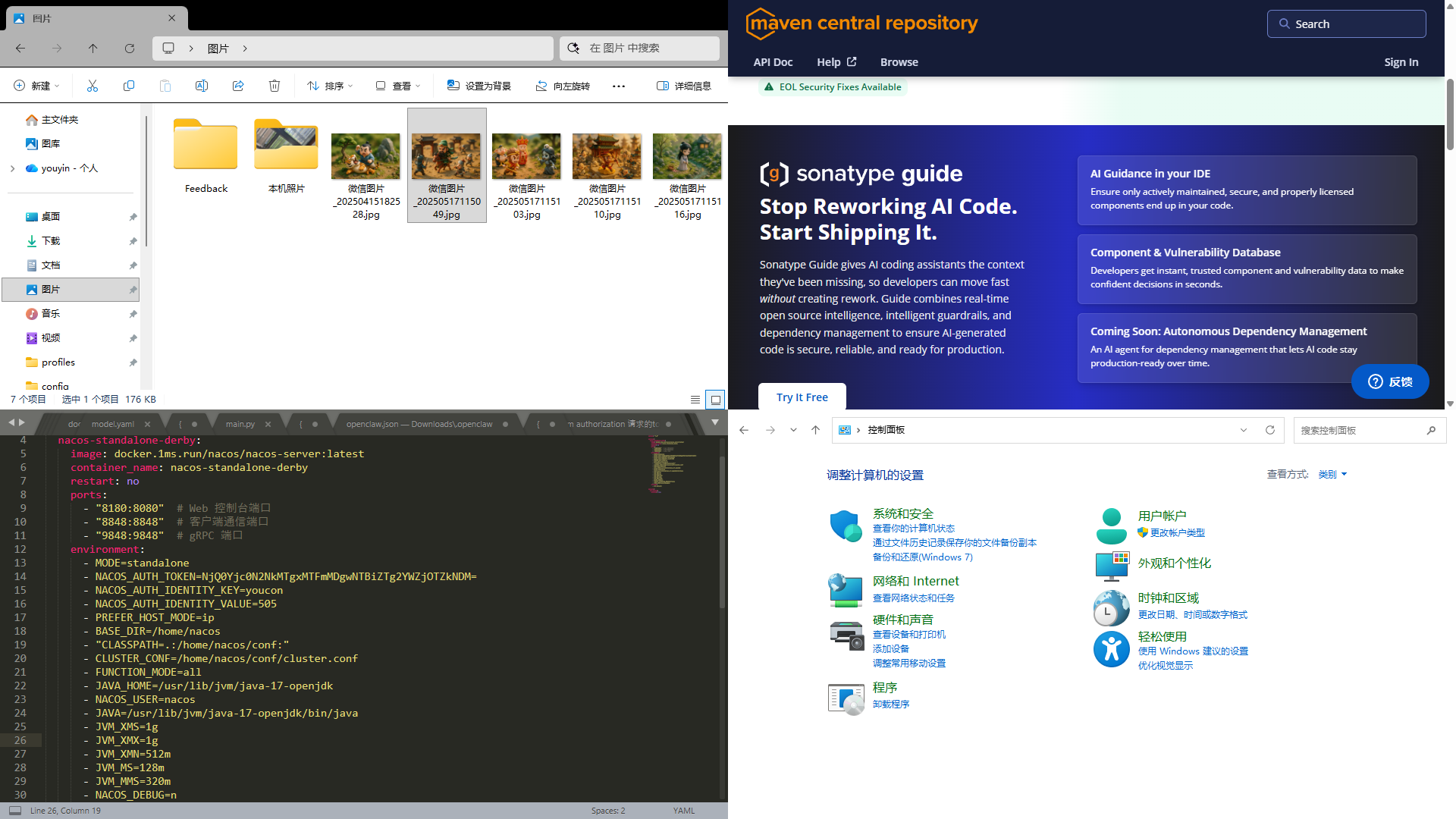
Task: Click the 反馈 feedback button
Action: point(1390,381)
